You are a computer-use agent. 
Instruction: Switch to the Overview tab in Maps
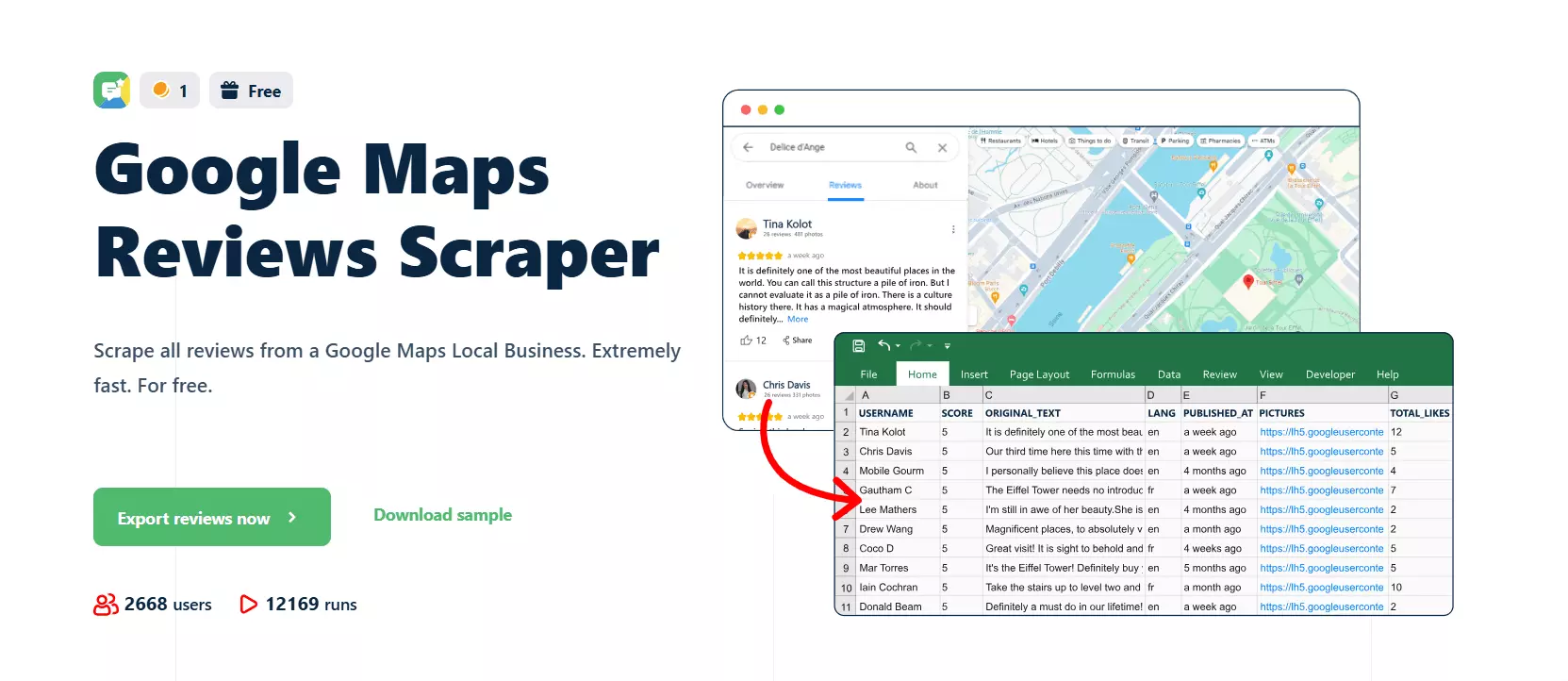point(765,185)
